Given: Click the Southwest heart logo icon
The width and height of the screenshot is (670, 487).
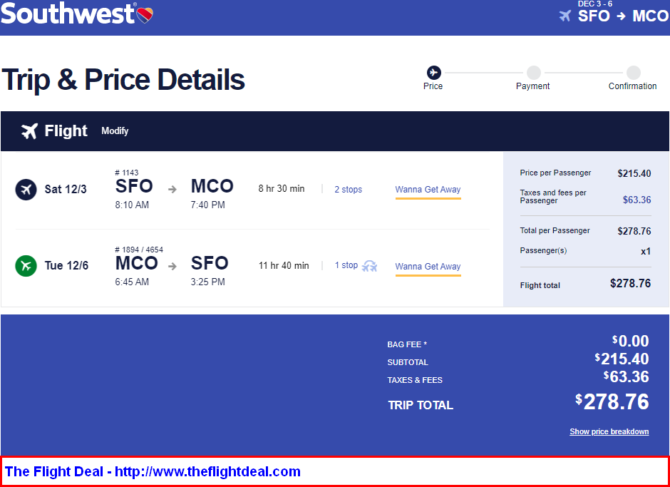Looking at the screenshot, I should (x=145, y=15).
